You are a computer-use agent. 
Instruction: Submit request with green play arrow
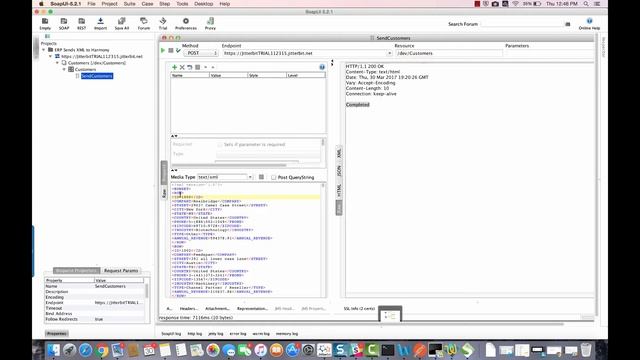pos(163,50)
